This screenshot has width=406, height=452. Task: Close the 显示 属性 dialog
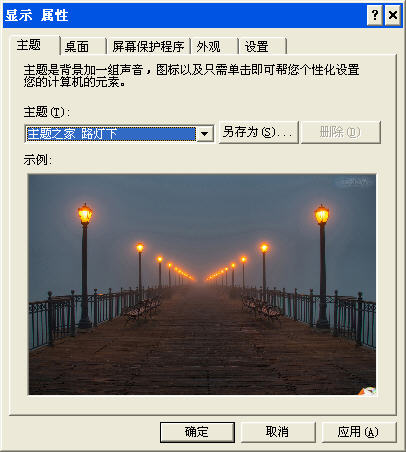tap(392, 15)
